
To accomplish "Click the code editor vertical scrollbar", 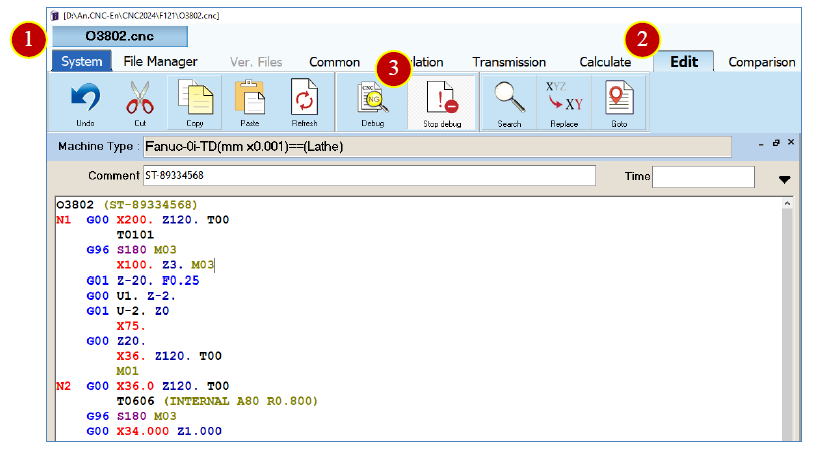I will point(787,320).
